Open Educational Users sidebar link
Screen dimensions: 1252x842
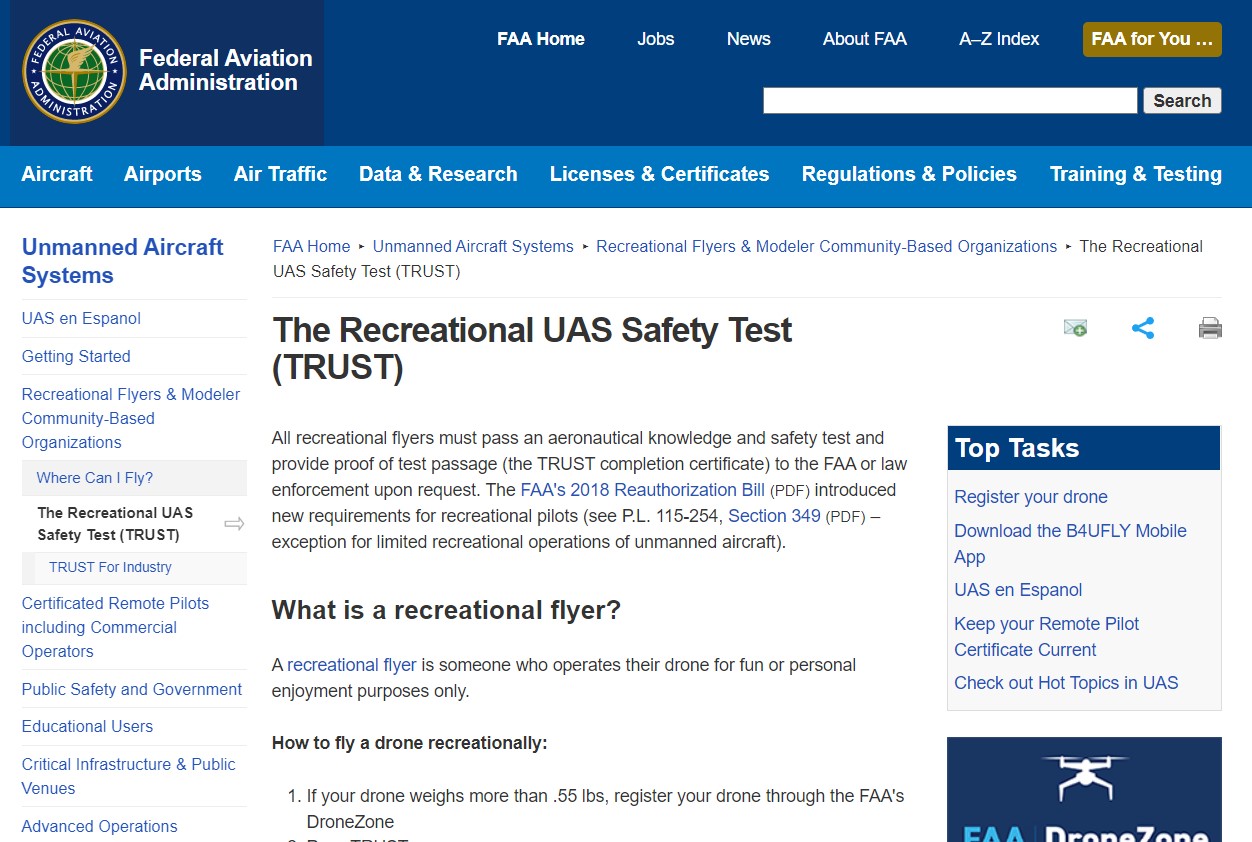coord(87,726)
